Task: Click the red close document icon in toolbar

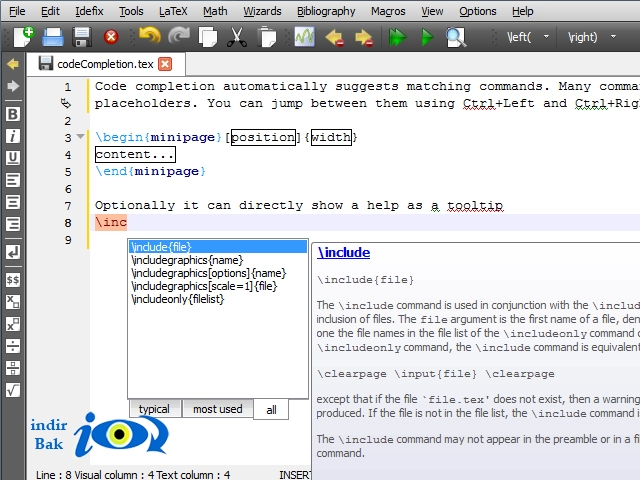Action: pos(111,37)
